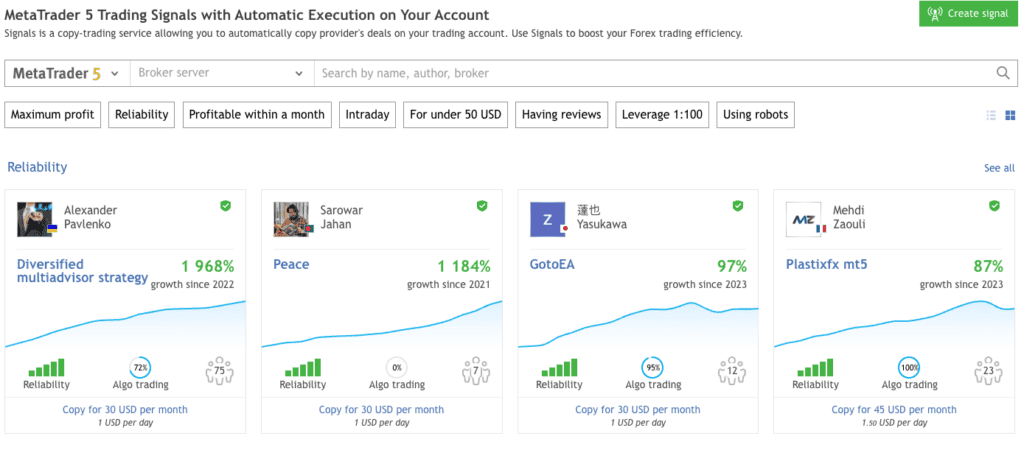Click the 0% algo trading gauge
The height and width of the screenshot is (450, 1024).
pos(396,368)
